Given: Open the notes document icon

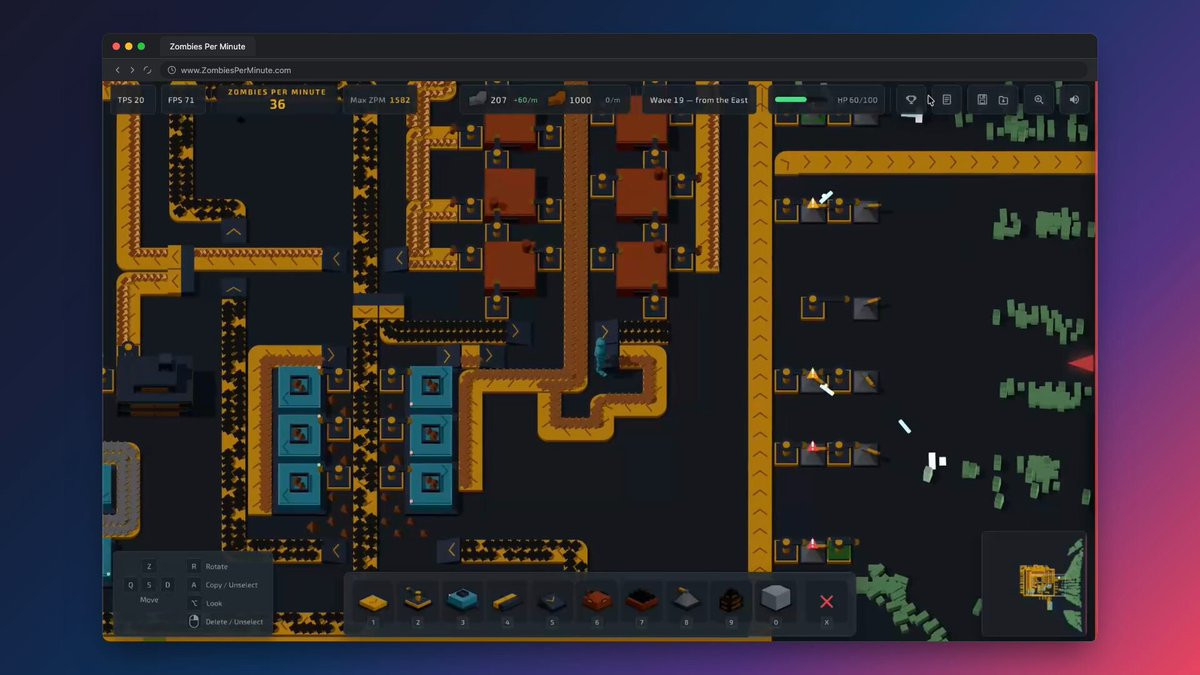Looking at the screenshot, I should [x=946, y=100].
